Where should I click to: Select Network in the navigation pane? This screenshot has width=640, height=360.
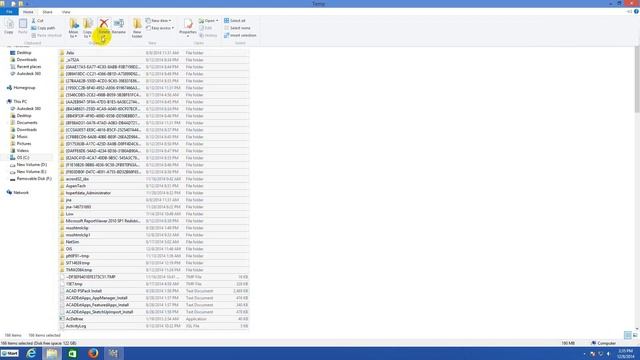[18, 193]
